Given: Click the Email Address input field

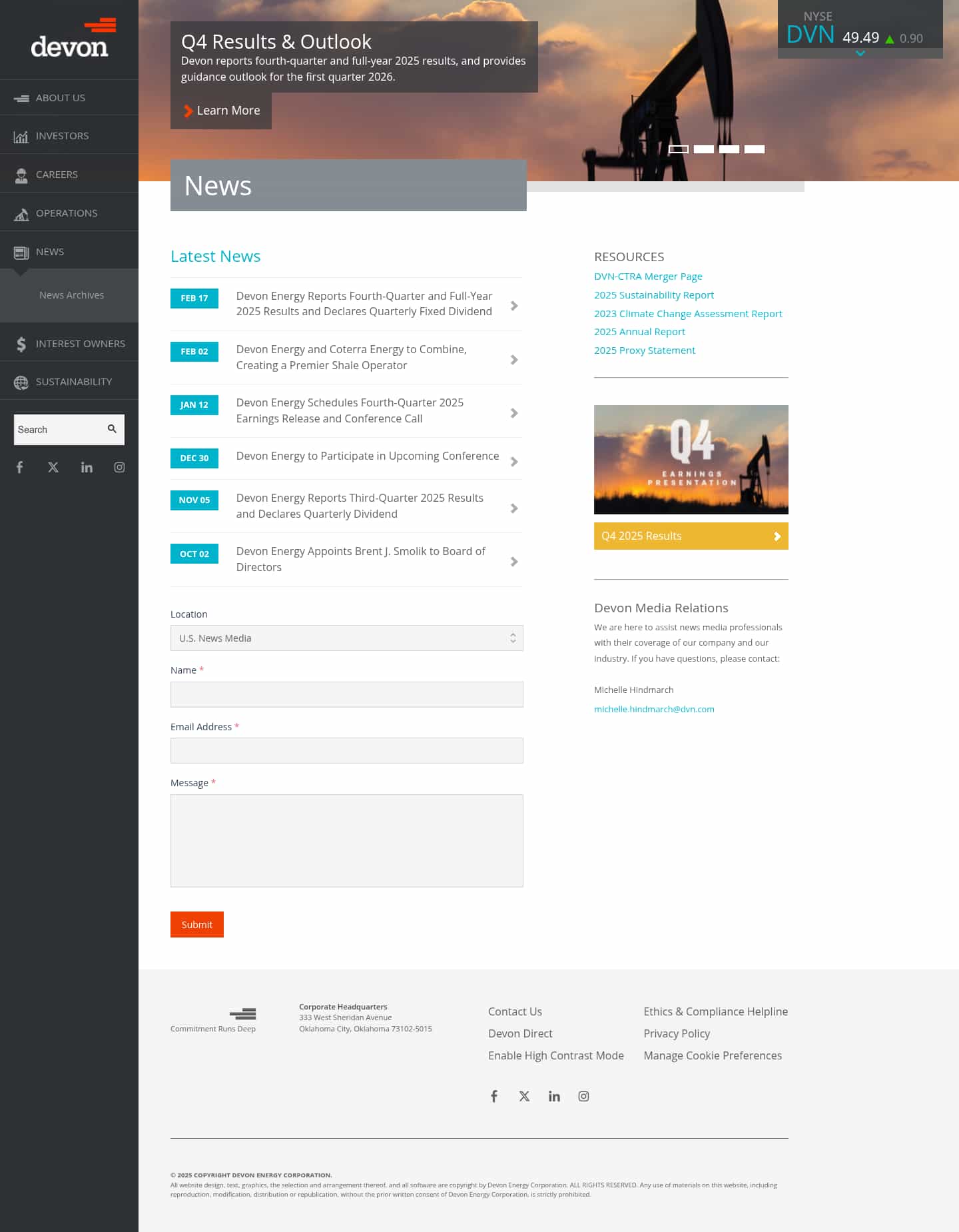Looking at the screenshot, I should point(347,751).
